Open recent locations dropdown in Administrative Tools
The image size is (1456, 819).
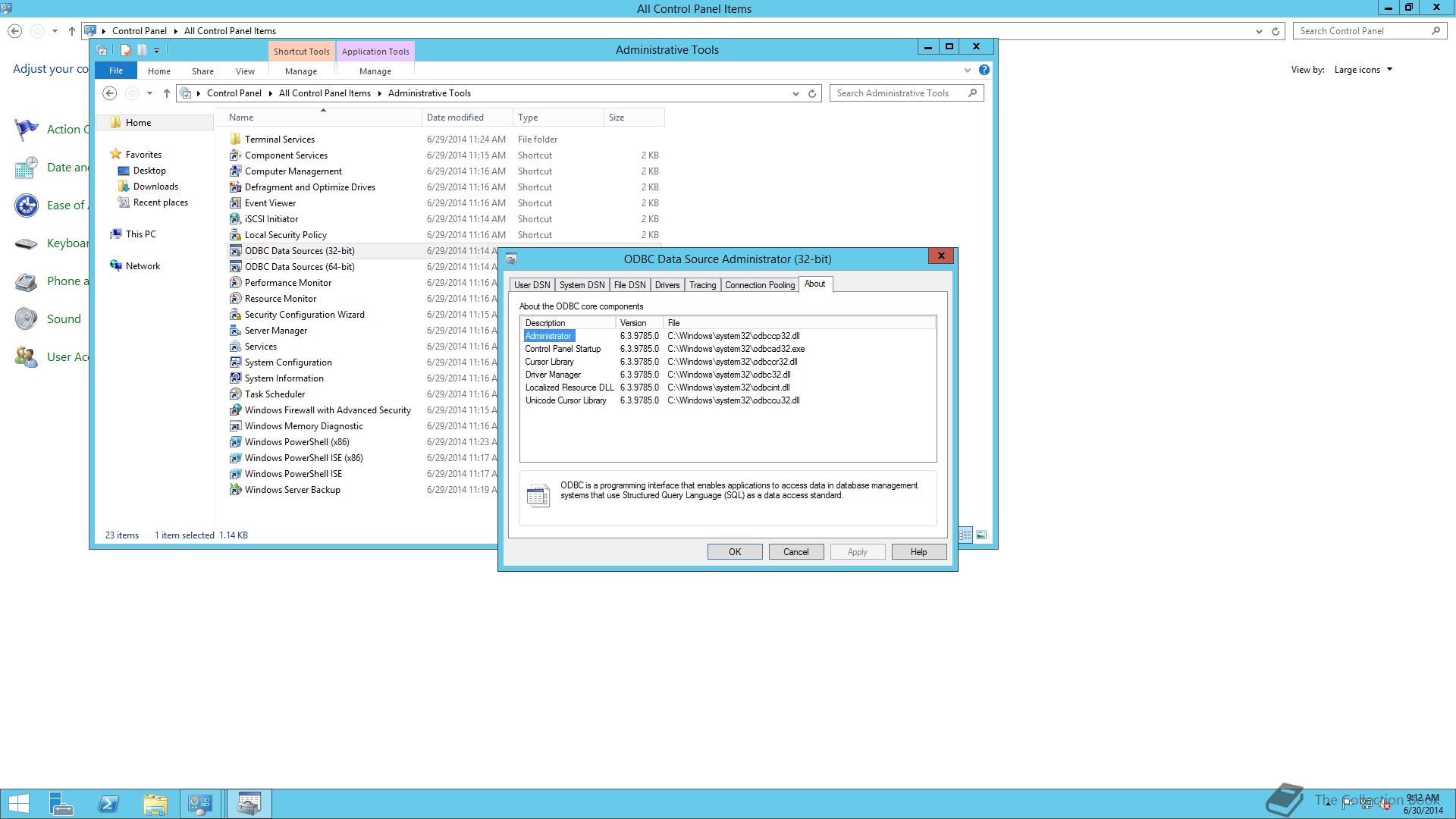click(x=149, y=93)
